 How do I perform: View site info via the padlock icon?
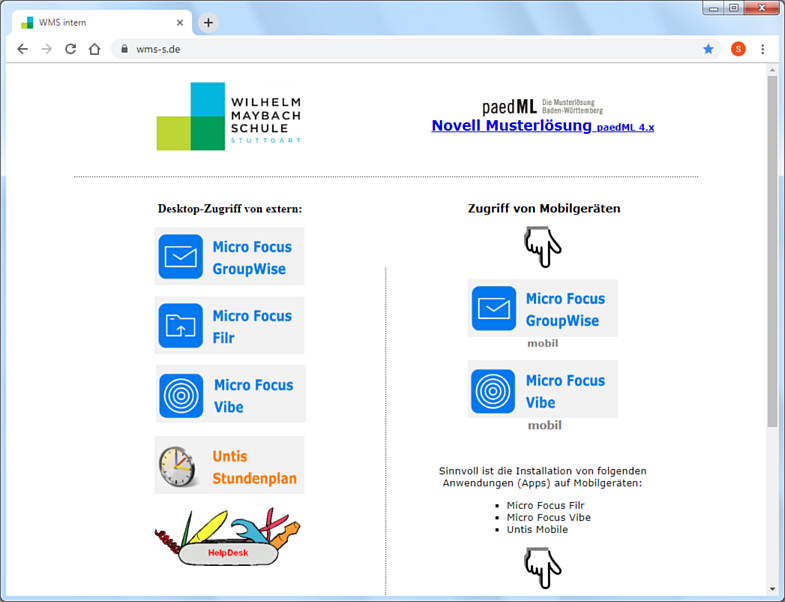tap(125, 49)
